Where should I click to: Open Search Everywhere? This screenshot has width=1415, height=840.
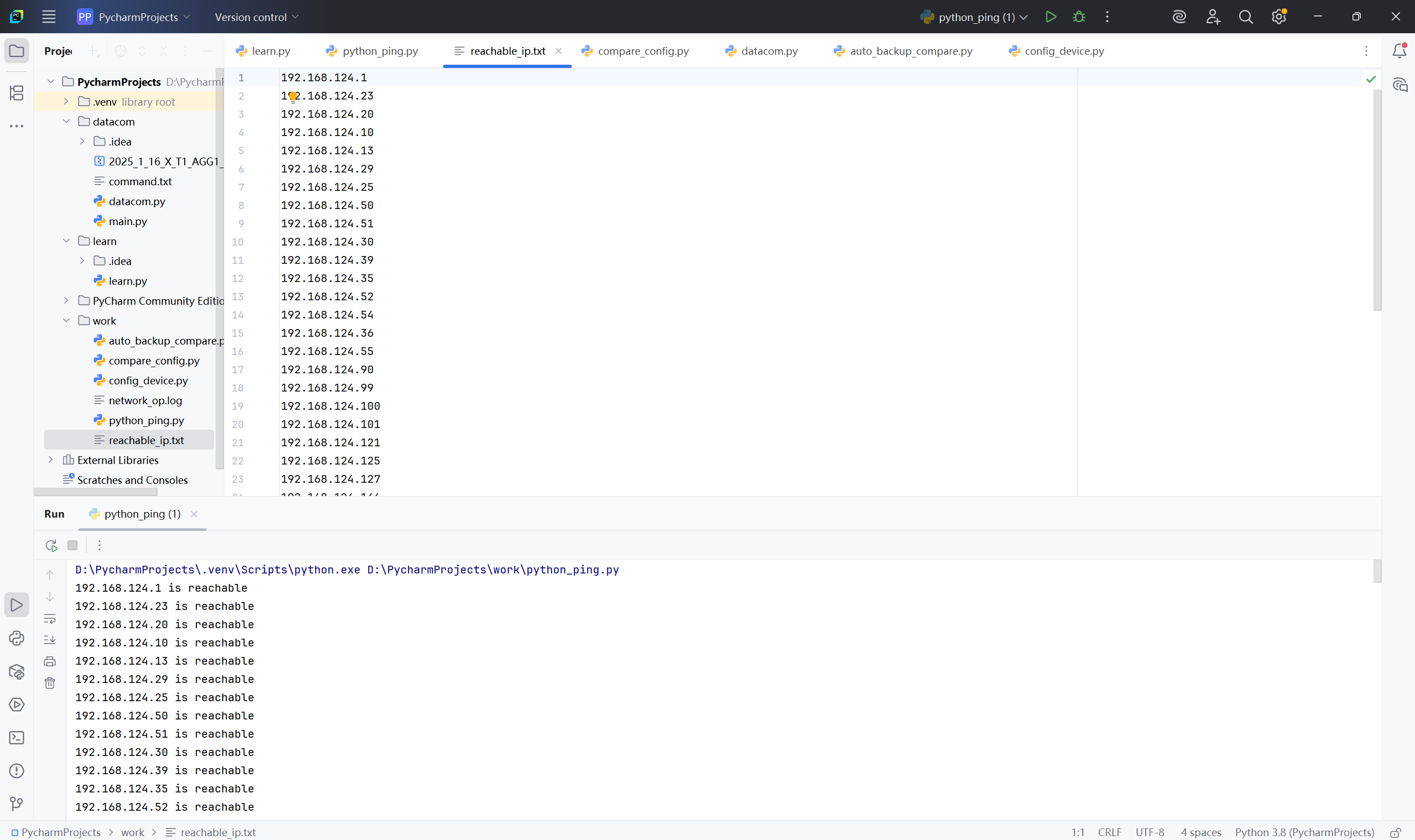point(1246,17)
